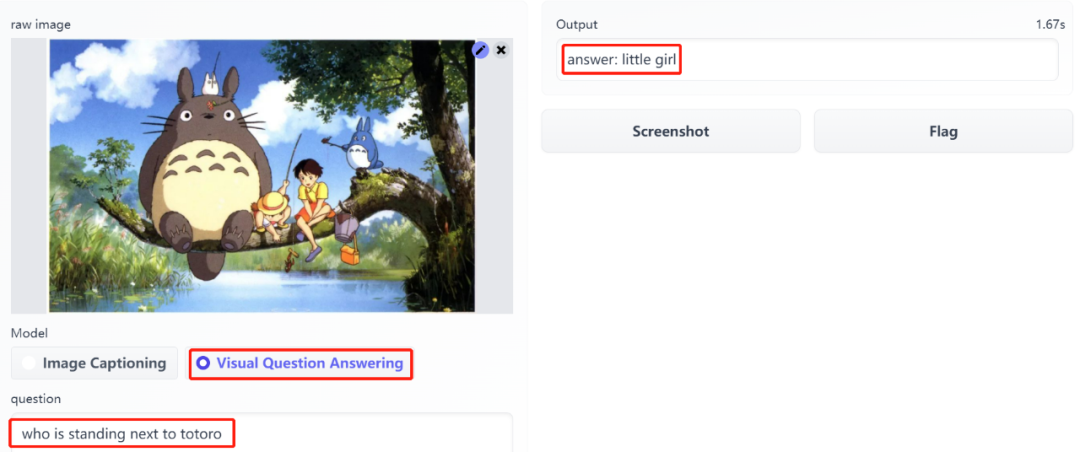Click the Output answer text box
This screenshot has height=452, width=1080.
click(x=807, y=60)
